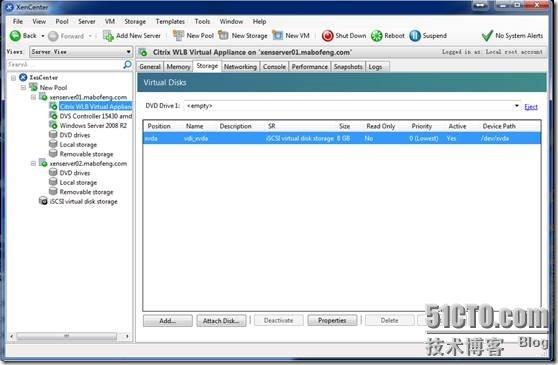Open the Templates menu
Viewport: 558px width, 365px height.
coord(170,21)
